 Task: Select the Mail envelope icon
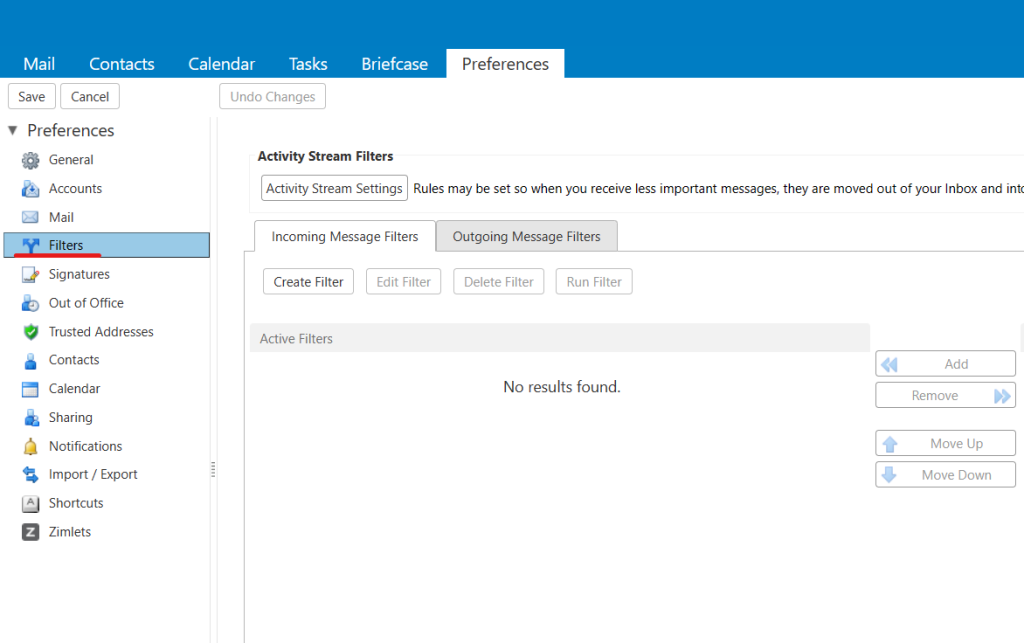31,217
